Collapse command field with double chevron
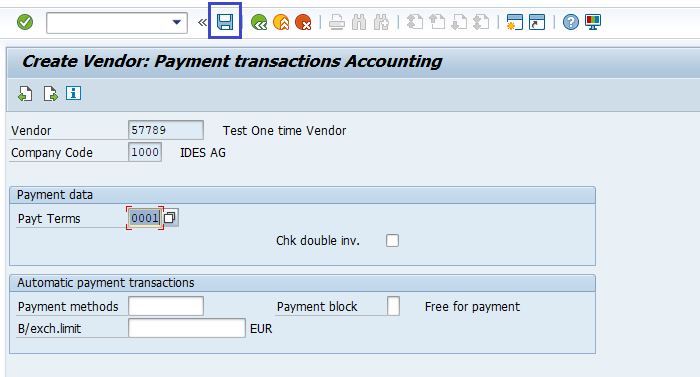 (x=202, y=22)
